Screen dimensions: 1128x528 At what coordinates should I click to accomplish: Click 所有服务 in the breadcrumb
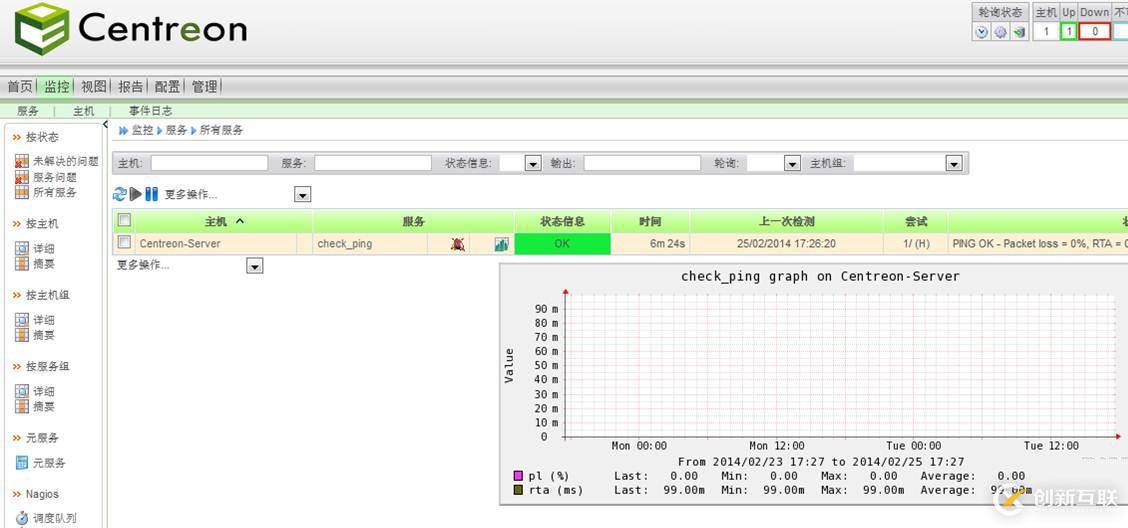pyautogui.click(x=222, y=131)
